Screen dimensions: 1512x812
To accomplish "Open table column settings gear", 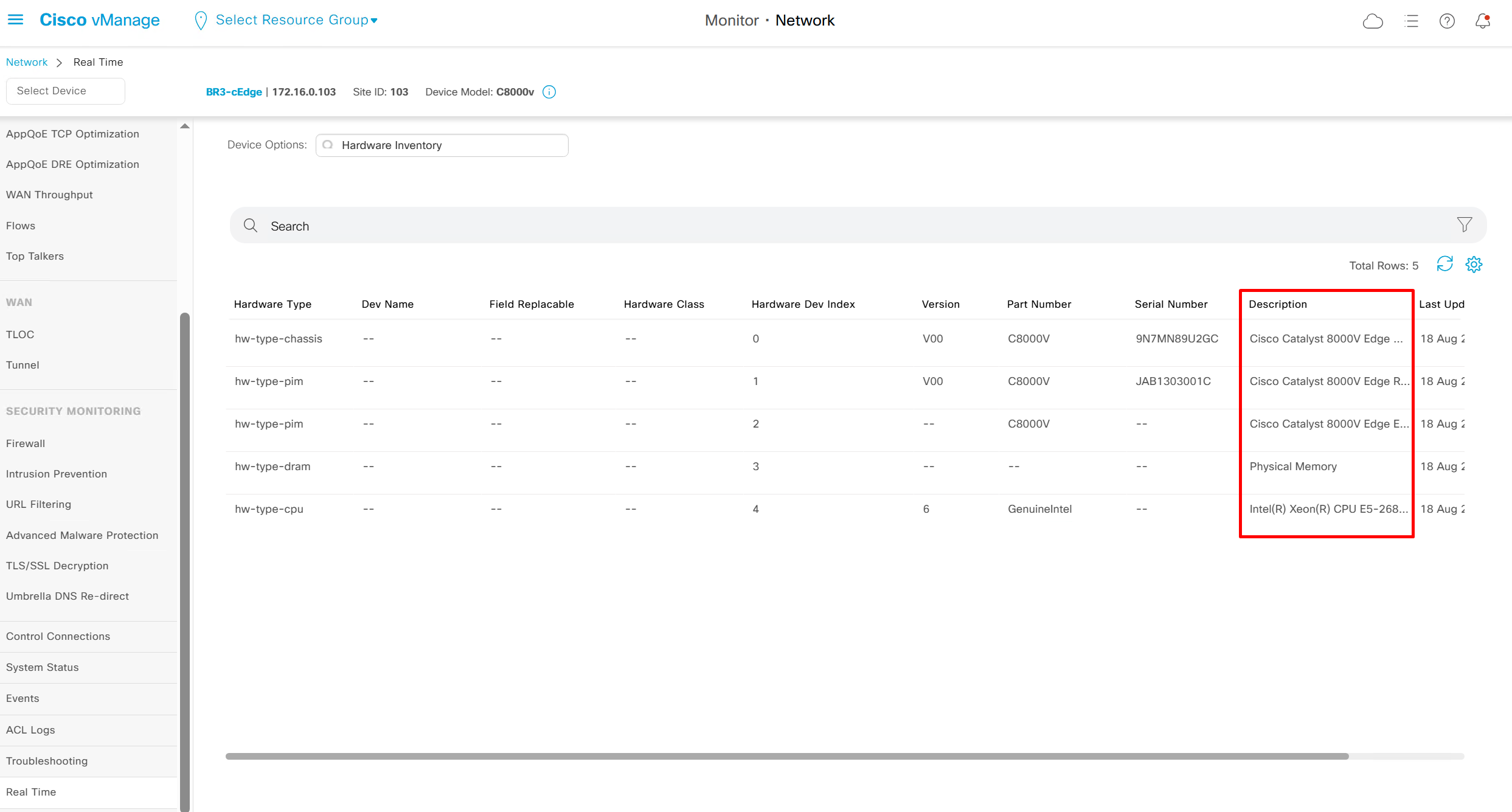I will (1474, 264).
